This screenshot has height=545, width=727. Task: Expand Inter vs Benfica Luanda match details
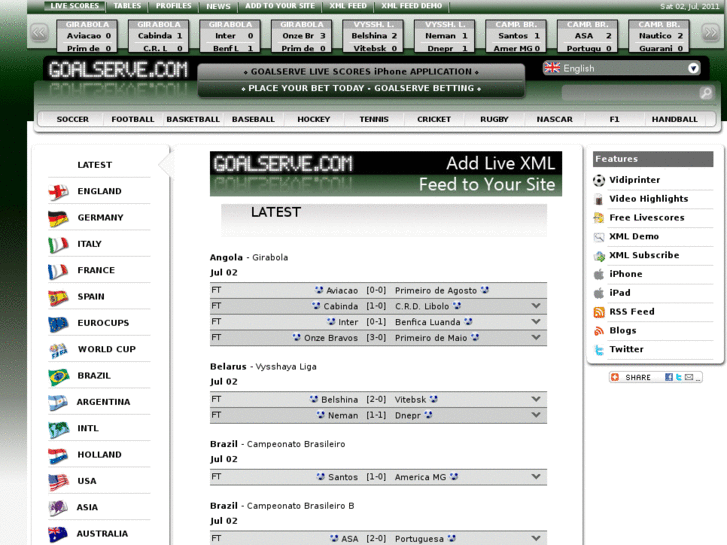coord(536,322)
